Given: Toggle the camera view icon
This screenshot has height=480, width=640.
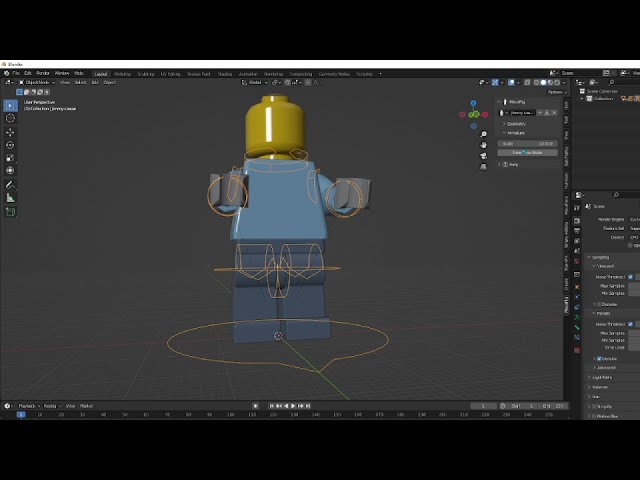Looking at the screenshot, I should [x=484, y=156].
